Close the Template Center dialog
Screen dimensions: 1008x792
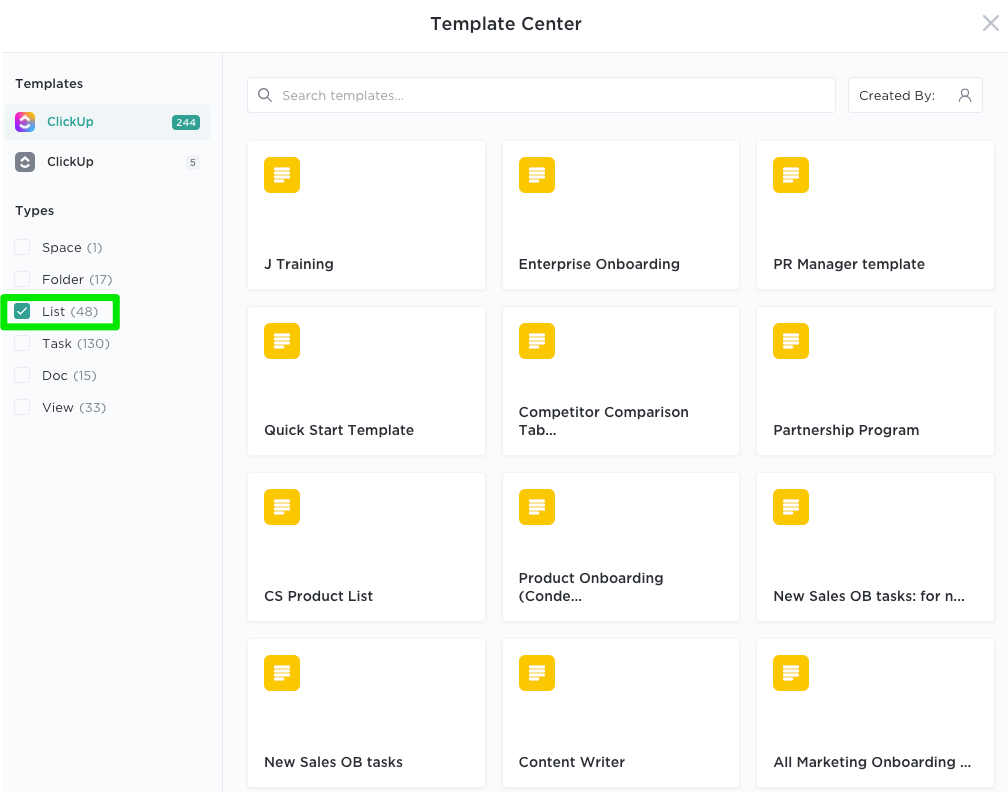click(x=991, y=23)
